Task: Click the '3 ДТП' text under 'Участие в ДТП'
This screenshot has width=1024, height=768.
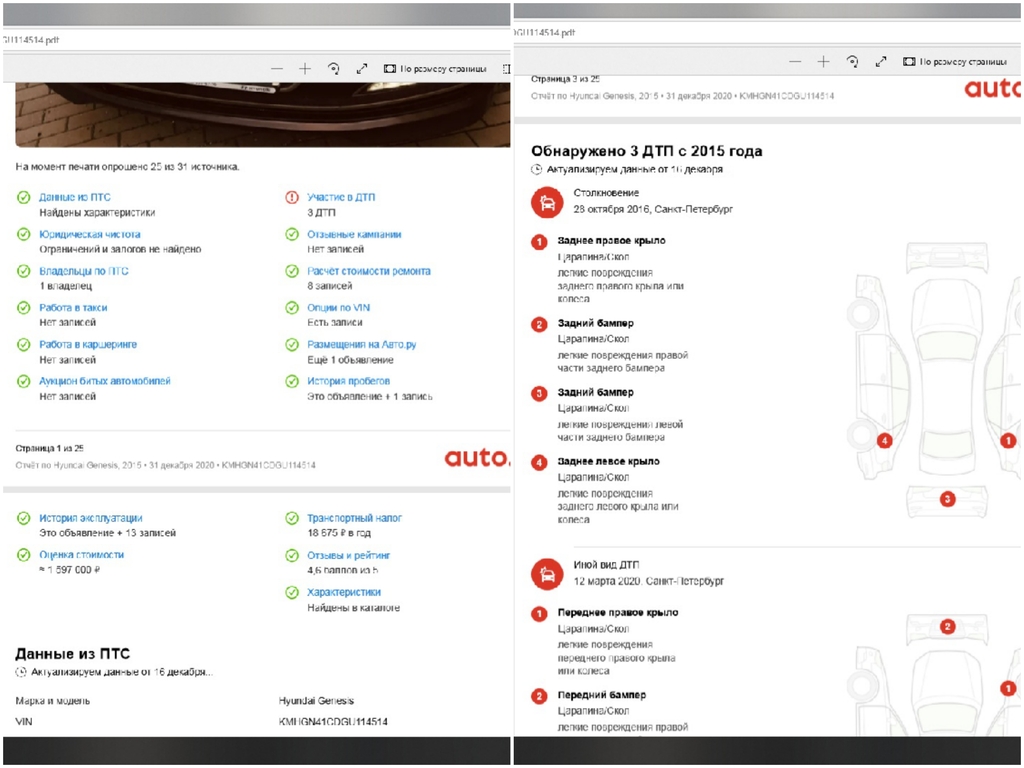Action: 321,213
